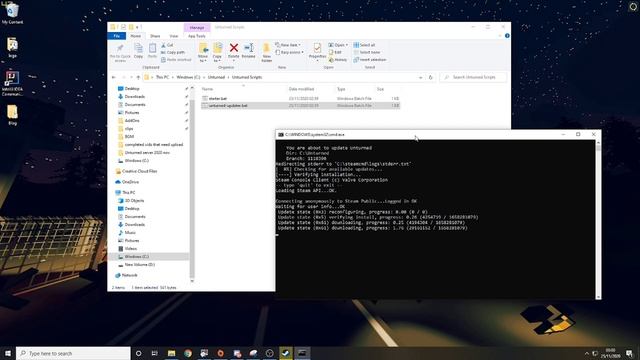This screenshot has width=640, height=360.
Task: Click the command prompt vertical scrollbar
Action: pos(598,220)
